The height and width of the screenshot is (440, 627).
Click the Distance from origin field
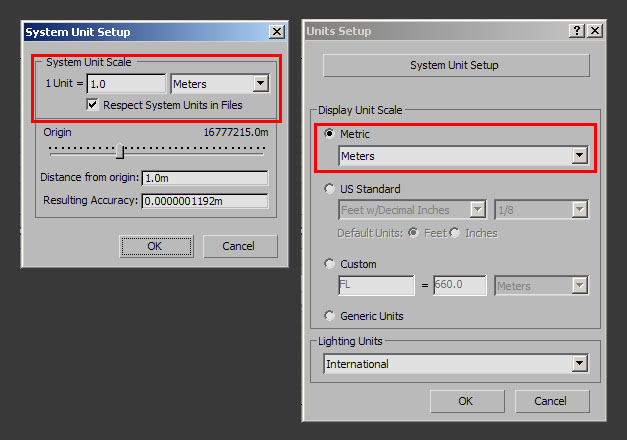click(205, 178)
